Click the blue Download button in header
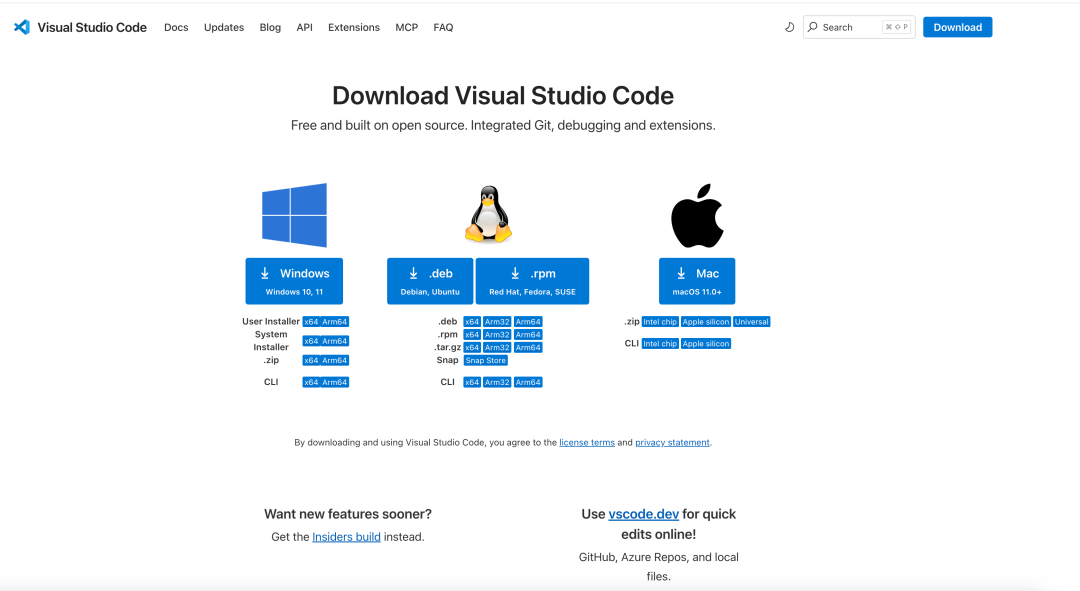This screenshot has height=591, width=1080. click(957, 27)
